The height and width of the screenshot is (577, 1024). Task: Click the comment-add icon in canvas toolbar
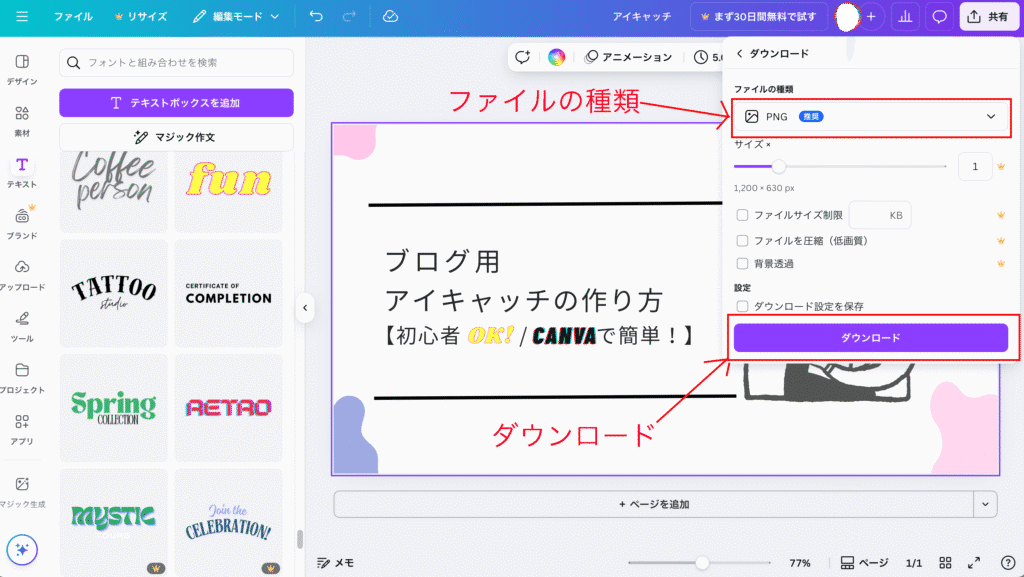(x=522, y=57)
